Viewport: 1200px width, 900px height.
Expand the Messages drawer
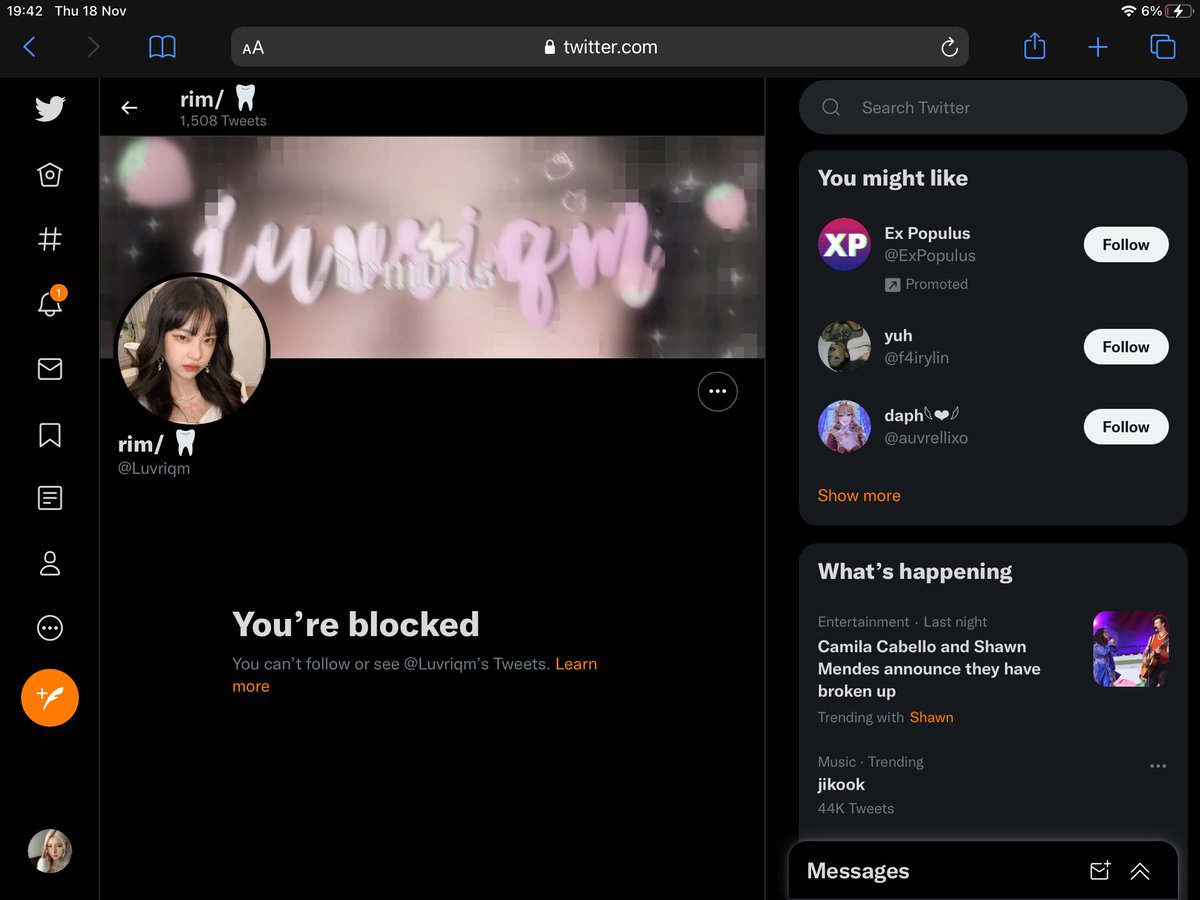[x=1140, y=871]
